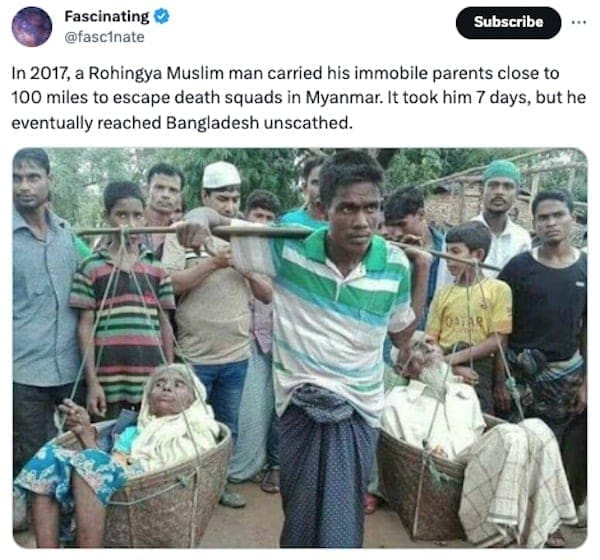Click the boy in the yellow shirt
The height and width of the screenshot is (560, 600).
[x=467, y=300]
